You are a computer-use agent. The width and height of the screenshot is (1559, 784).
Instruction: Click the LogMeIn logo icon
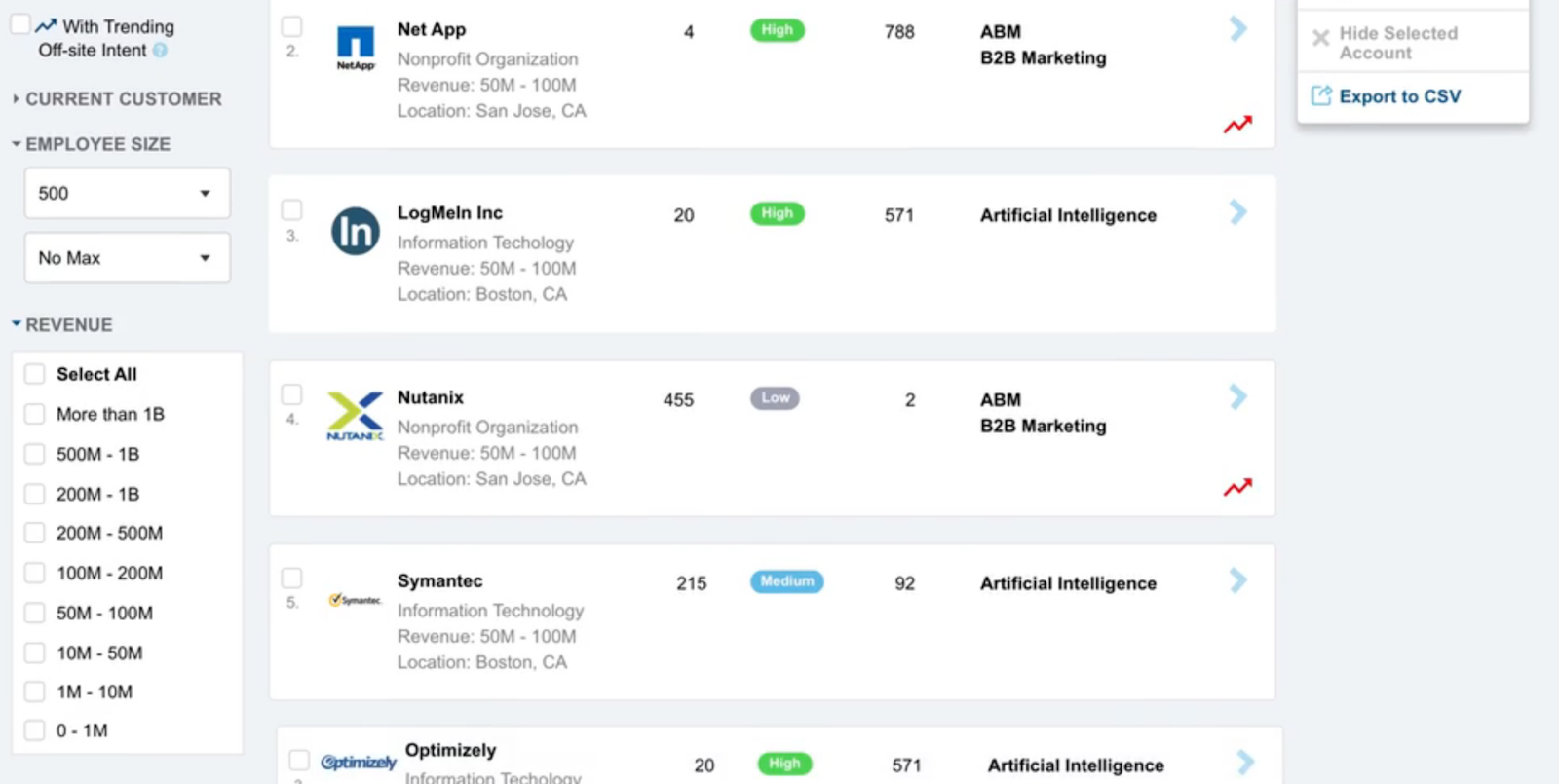click(355, 232)
